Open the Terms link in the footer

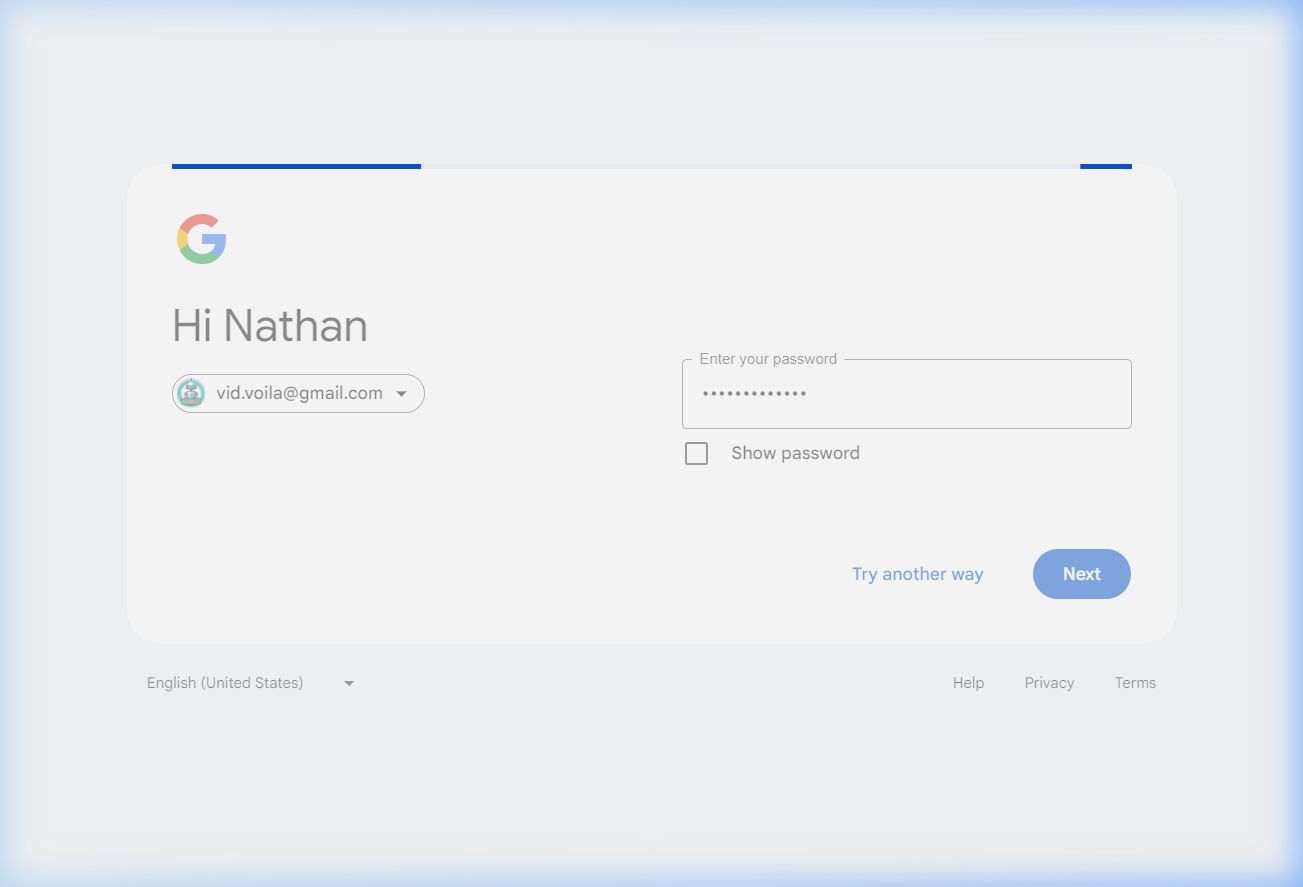(1135, 683)
